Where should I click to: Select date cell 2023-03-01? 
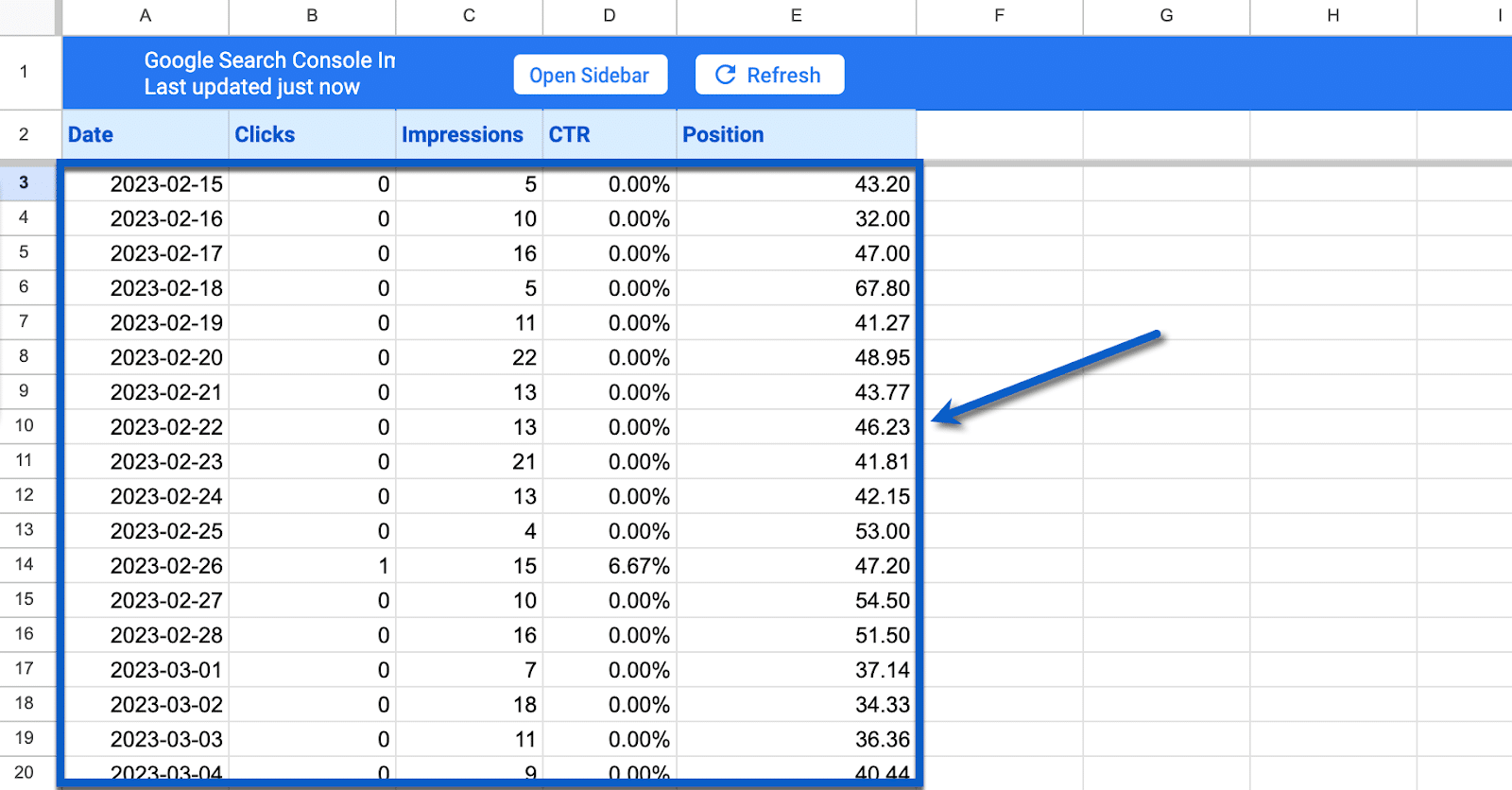[146, 670]
